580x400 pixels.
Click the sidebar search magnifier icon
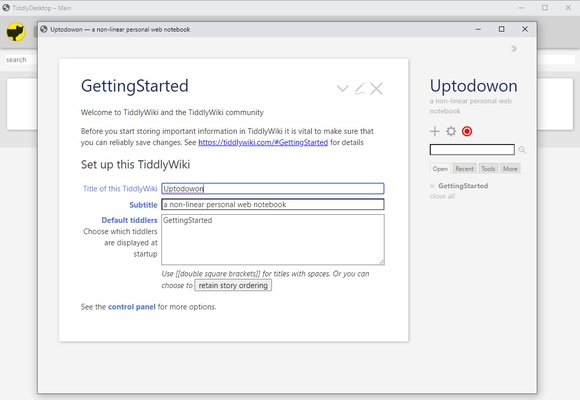[522, 150]
